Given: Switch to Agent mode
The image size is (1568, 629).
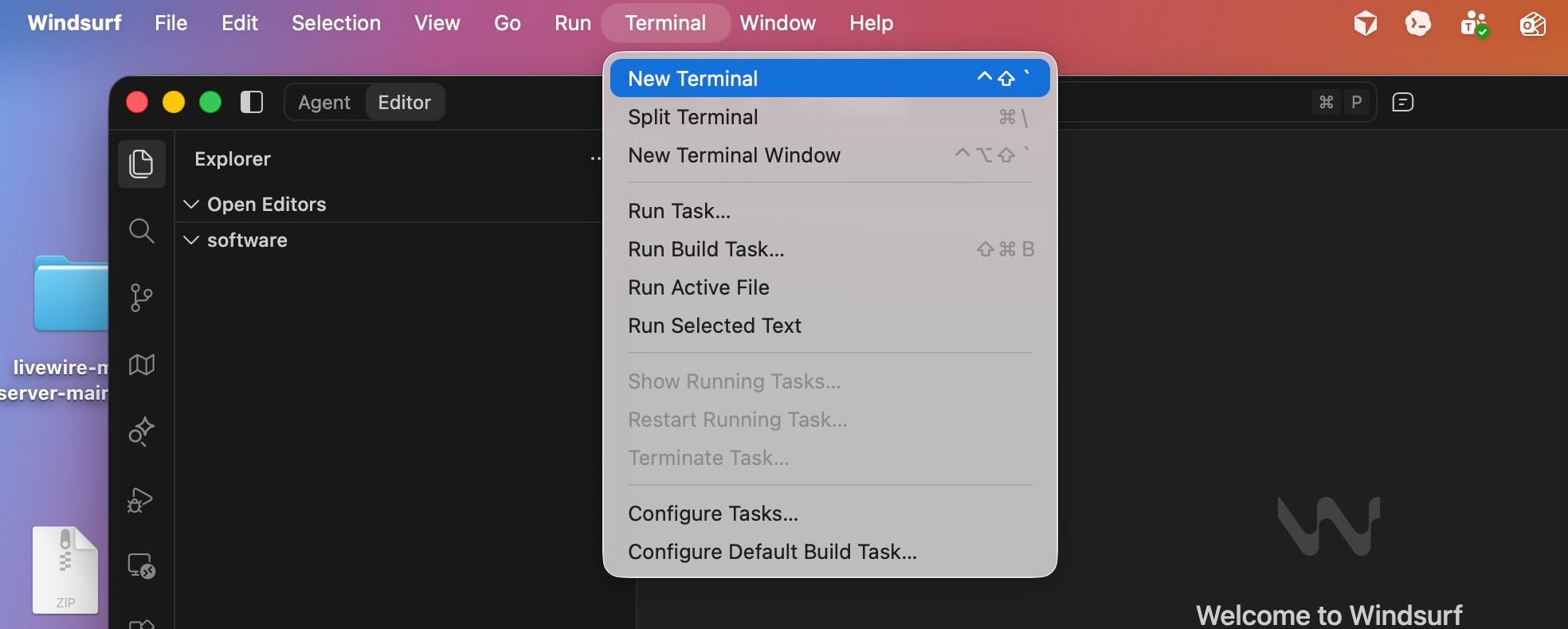Looking at the screenshot, I should tap(324, 103).
